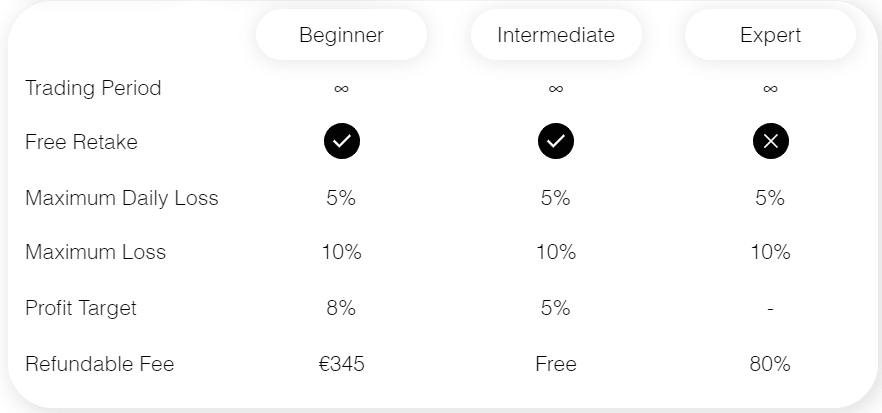This screenshot has width=882, height=413.
Task: Click the Beginner trading period infinity symbol
Action: (341, 89)
